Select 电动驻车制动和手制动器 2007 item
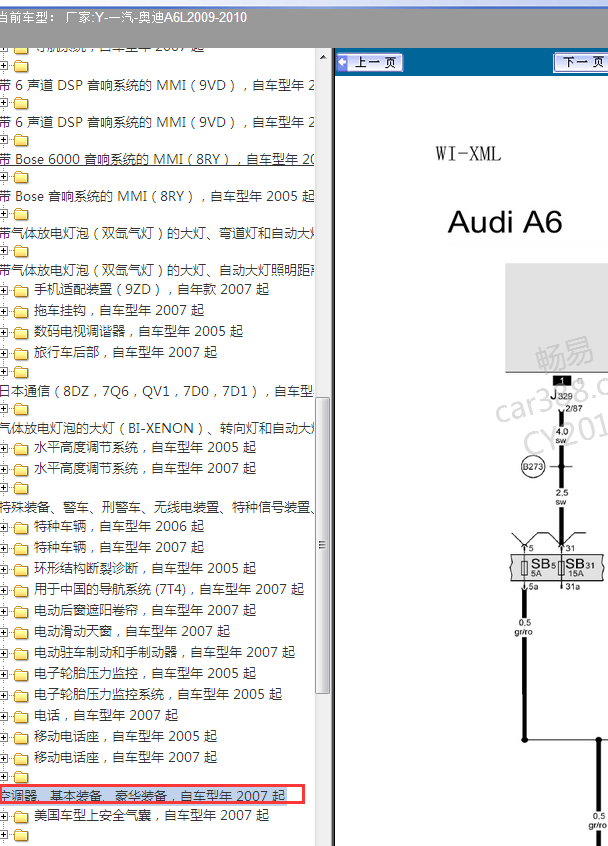The height and width of the screenshot is (846, 608). [165, 652]
